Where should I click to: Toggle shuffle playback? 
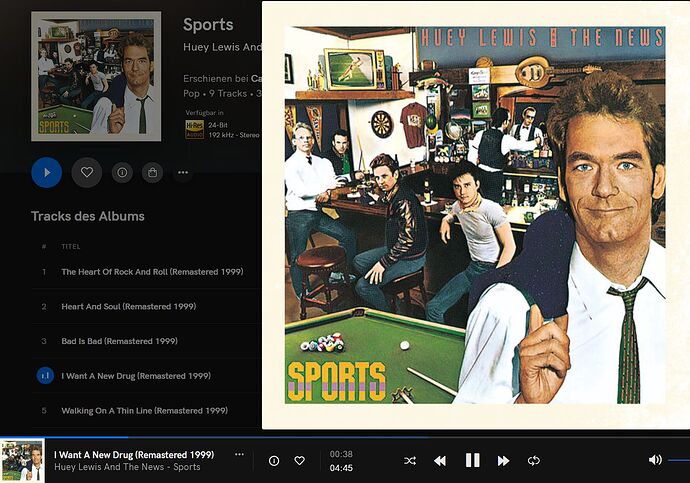tap(410, 461)
